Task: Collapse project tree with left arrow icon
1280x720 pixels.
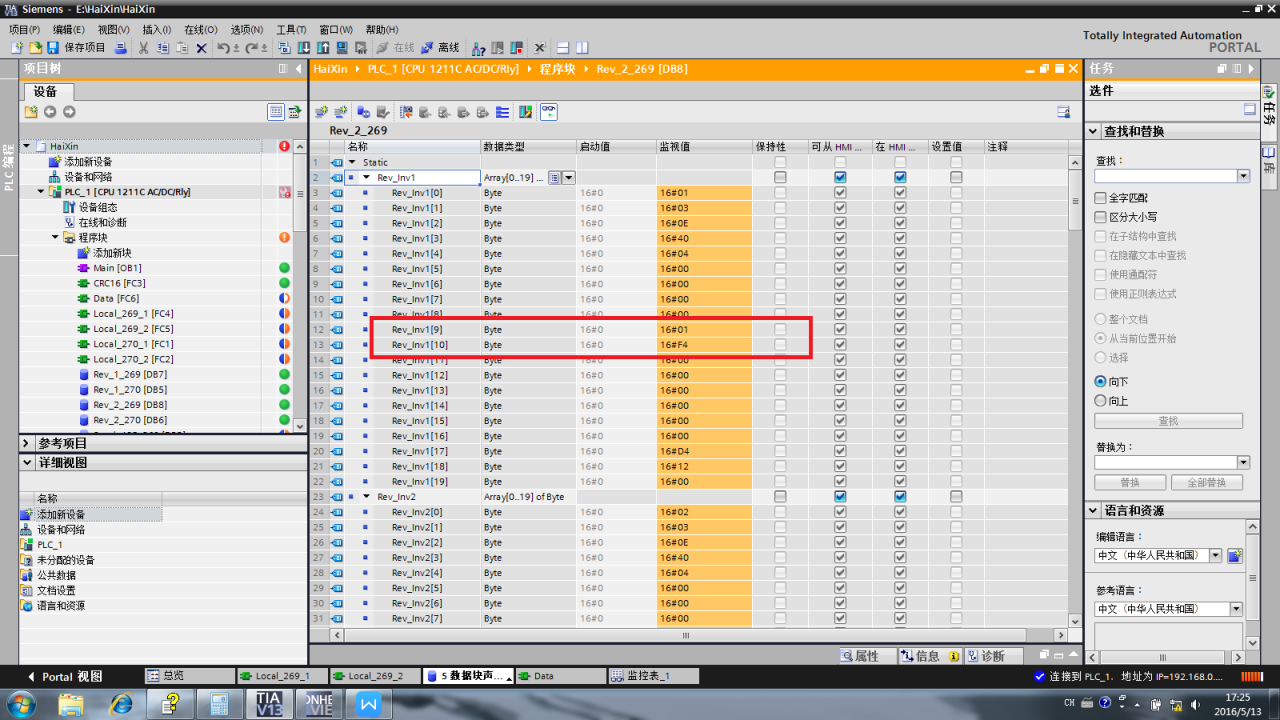Action: [x=299, y=69]
